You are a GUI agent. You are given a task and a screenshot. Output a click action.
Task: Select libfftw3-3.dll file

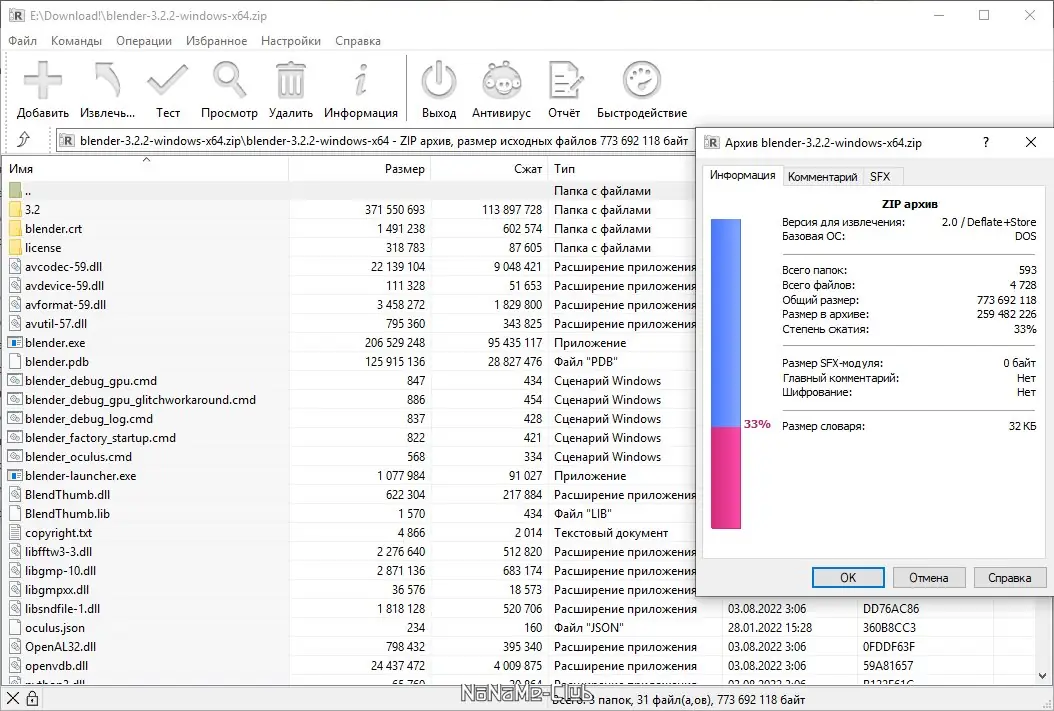coord(58,552)
